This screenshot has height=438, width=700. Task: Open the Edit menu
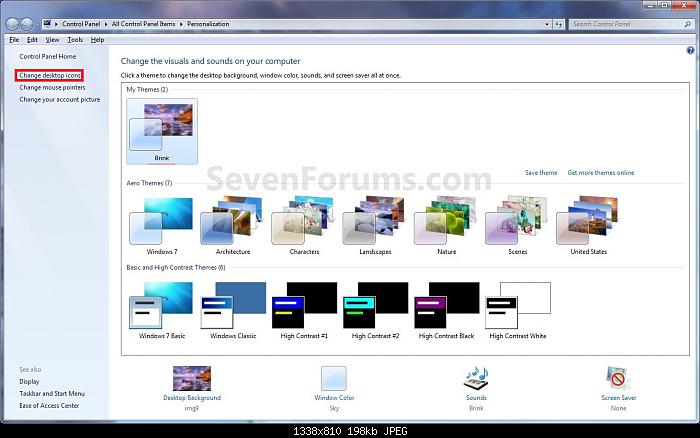point(32,40)
